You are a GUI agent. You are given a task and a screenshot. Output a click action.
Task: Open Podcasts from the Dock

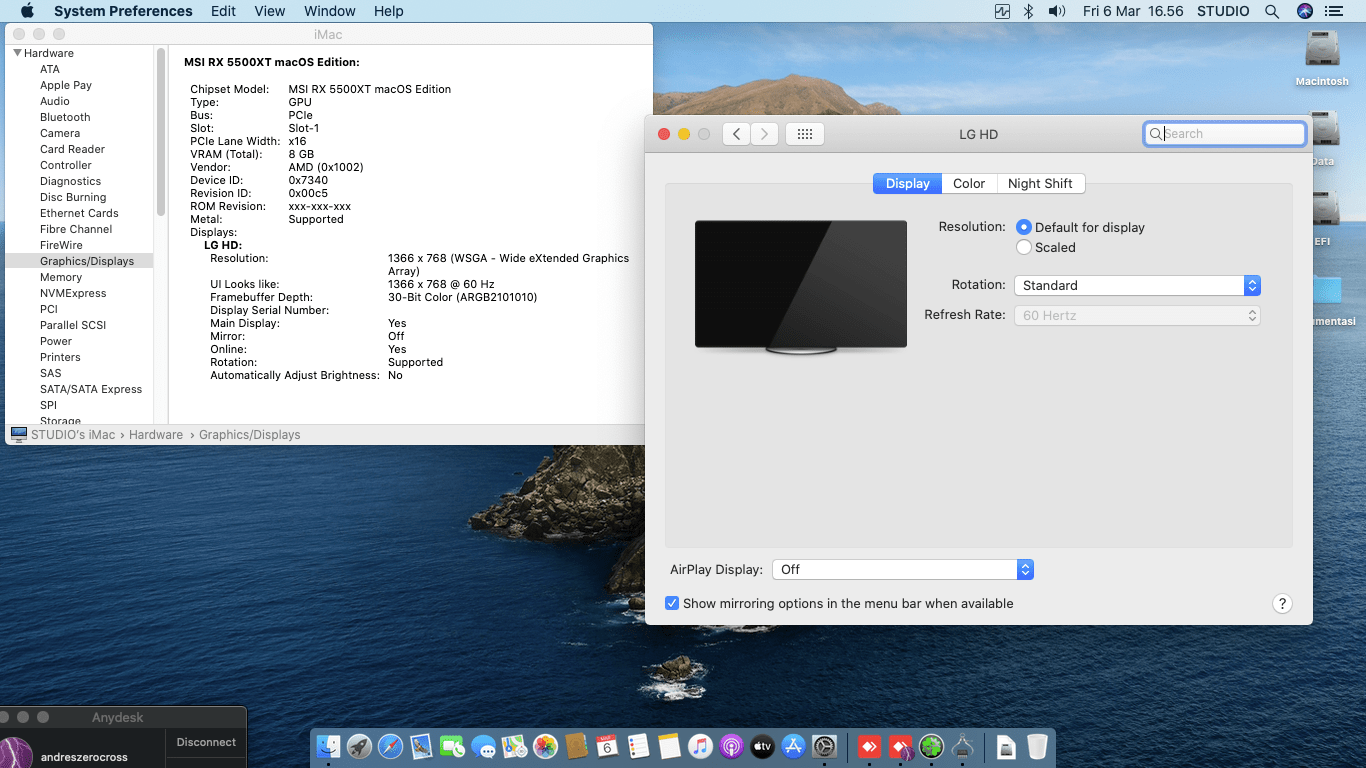click(x=731, y=746)
